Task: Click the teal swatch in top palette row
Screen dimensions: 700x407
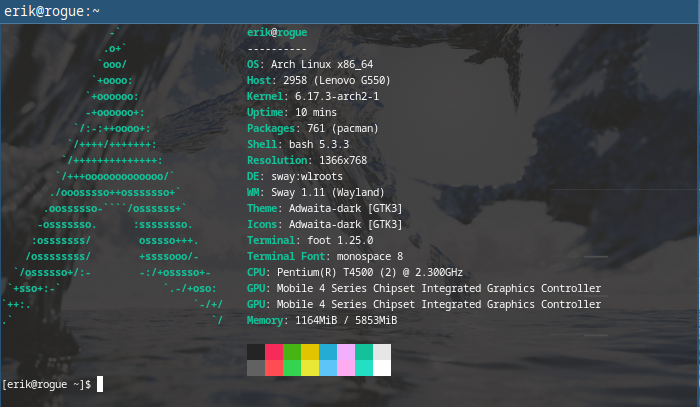Action: pyautogui.click(x=364, y=352)
